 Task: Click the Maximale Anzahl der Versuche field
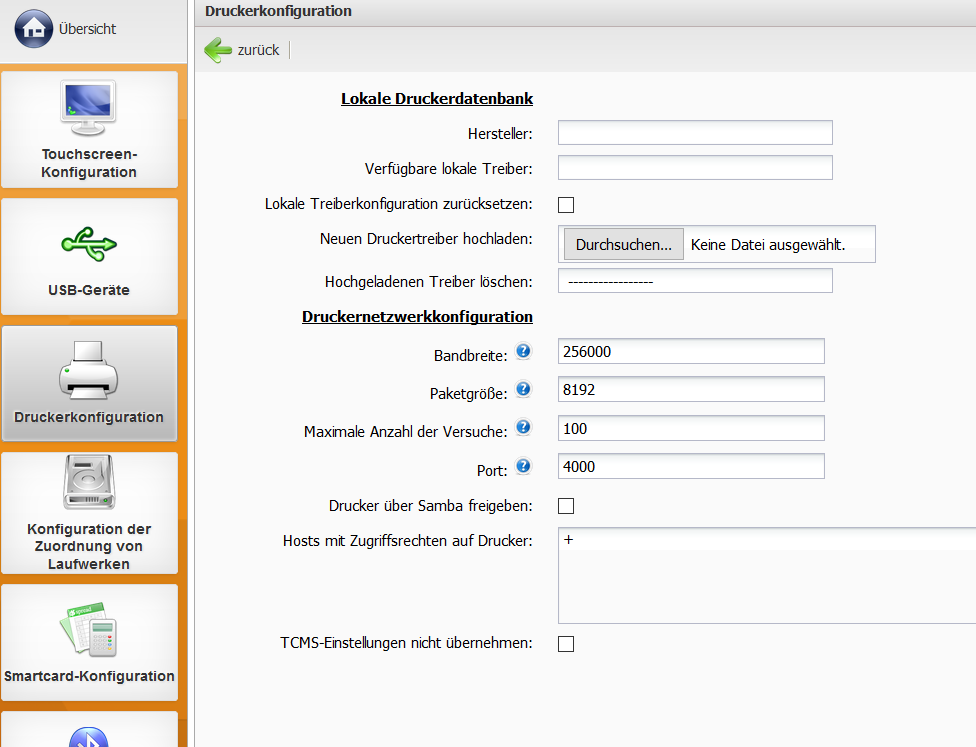pos(691,428)
